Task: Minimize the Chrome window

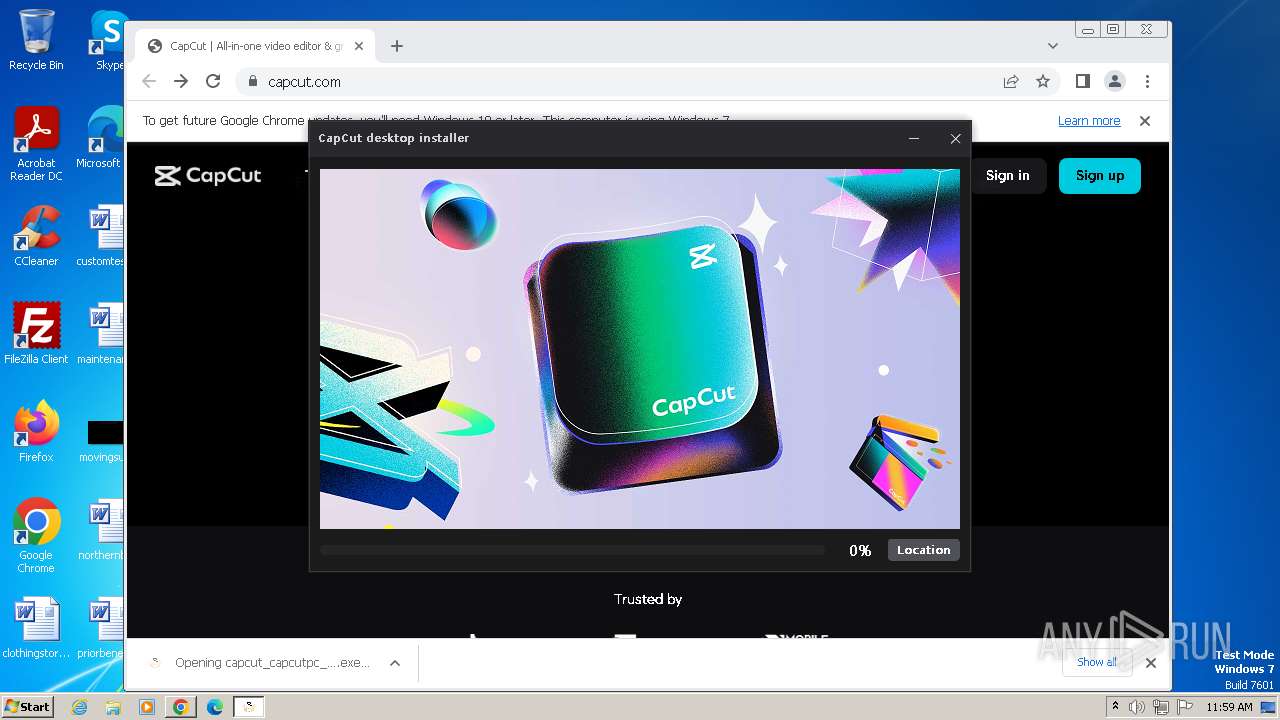Action: coord(1087,30)
